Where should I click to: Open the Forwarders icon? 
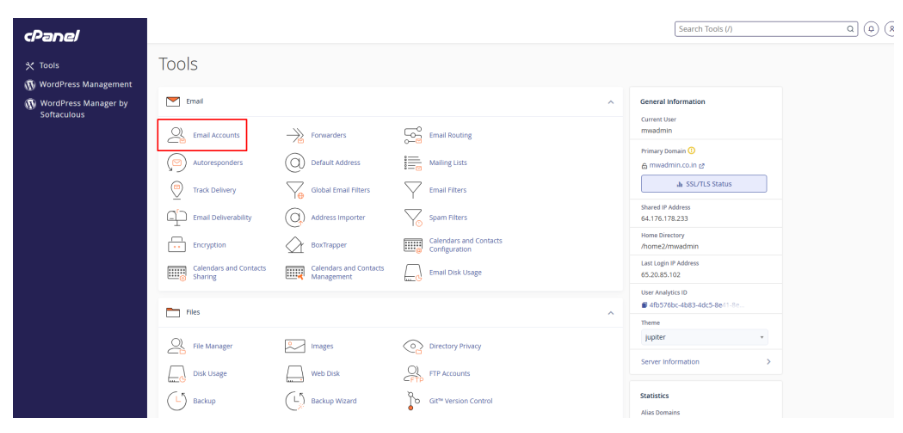point(295,135)
